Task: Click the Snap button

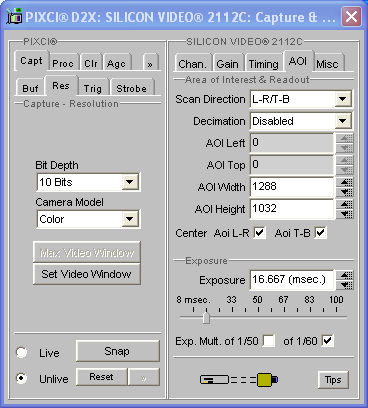Action: pyautogui.click(x=117, y=351)
